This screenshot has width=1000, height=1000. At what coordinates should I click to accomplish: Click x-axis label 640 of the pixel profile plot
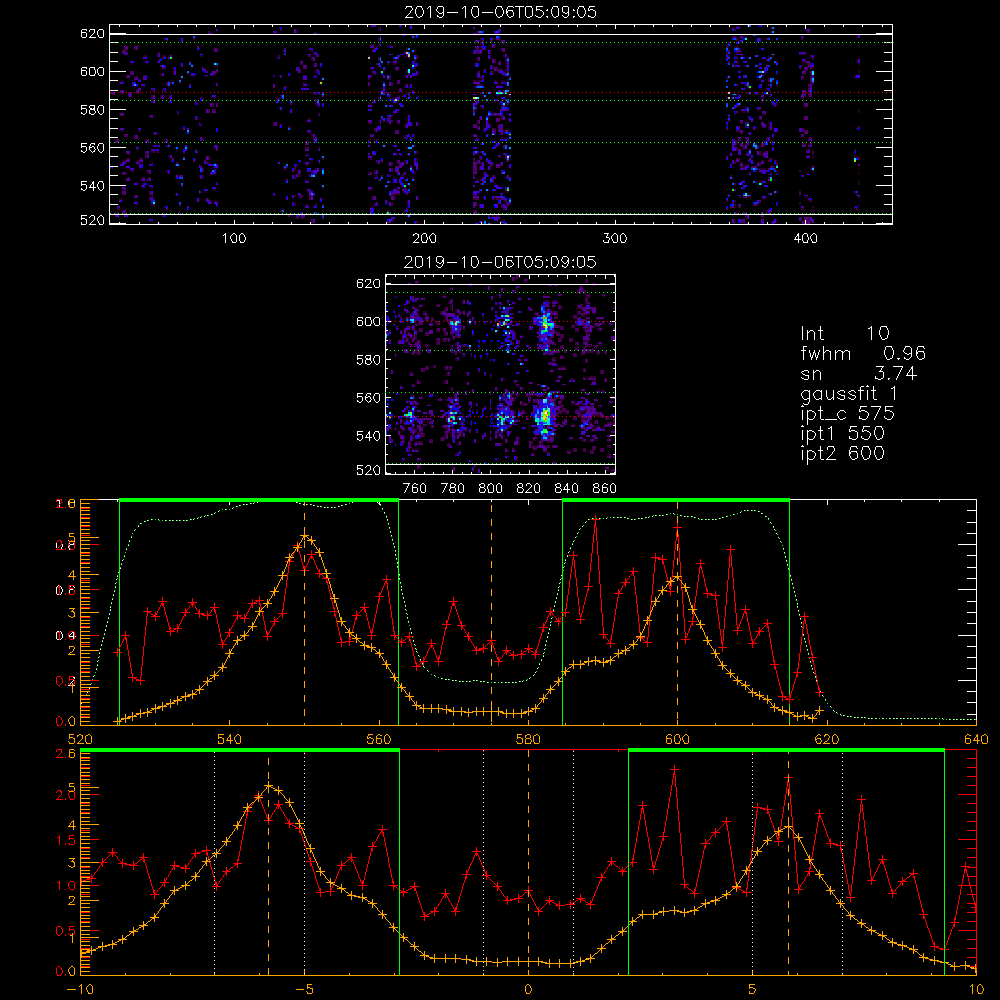point(976,740)
